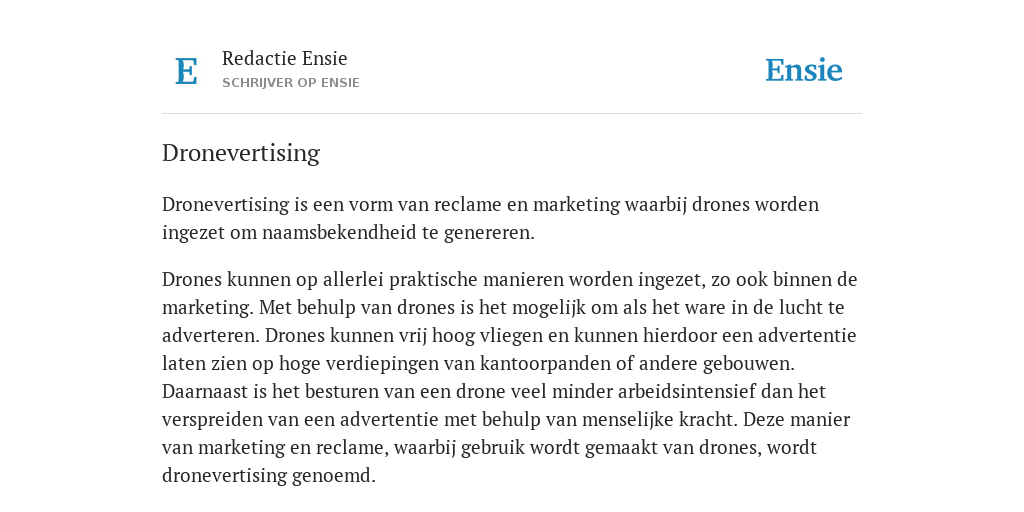Click the horizontal divider line under the header

tap(512, 114)
